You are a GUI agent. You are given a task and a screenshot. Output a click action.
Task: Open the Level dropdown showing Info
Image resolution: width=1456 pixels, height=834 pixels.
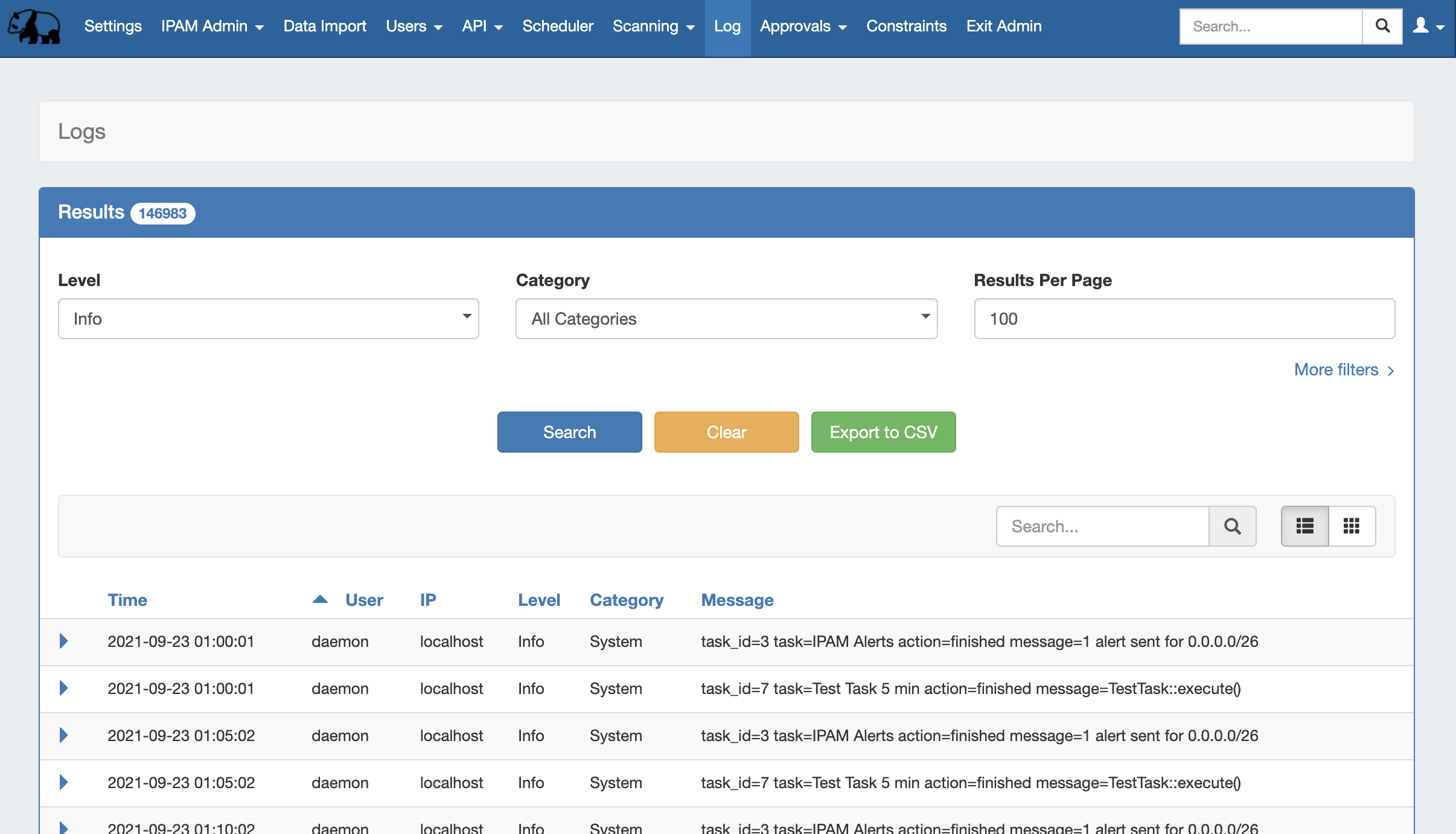[268, 319]
